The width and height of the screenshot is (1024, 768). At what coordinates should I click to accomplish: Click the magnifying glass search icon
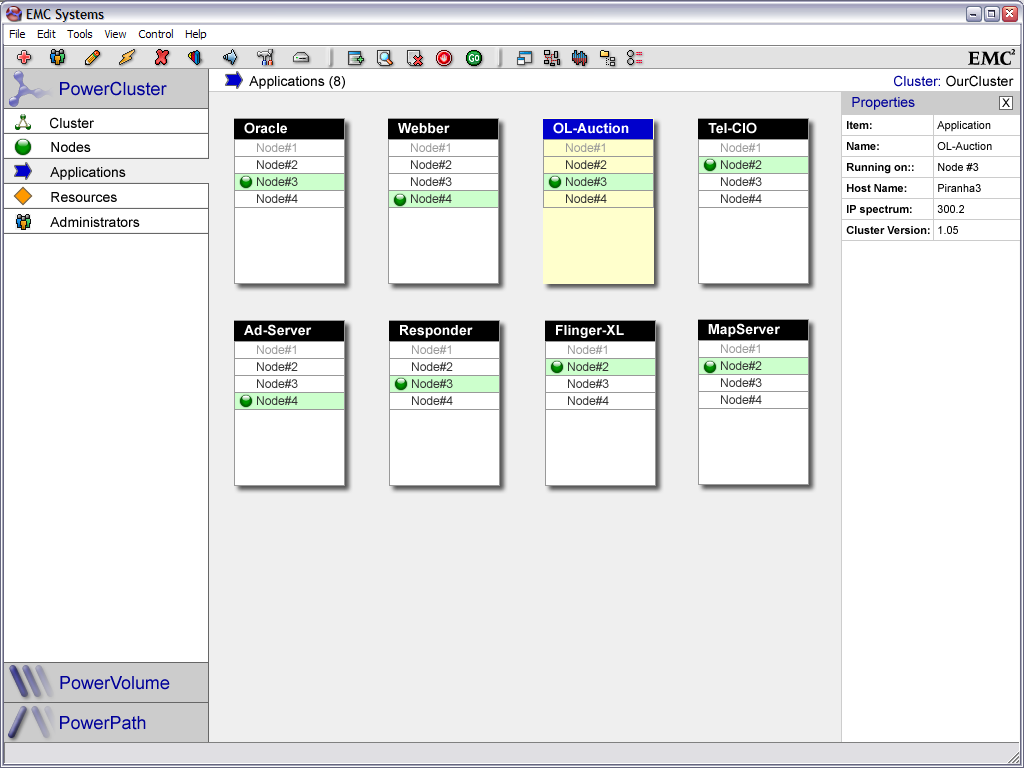(385, 58)
